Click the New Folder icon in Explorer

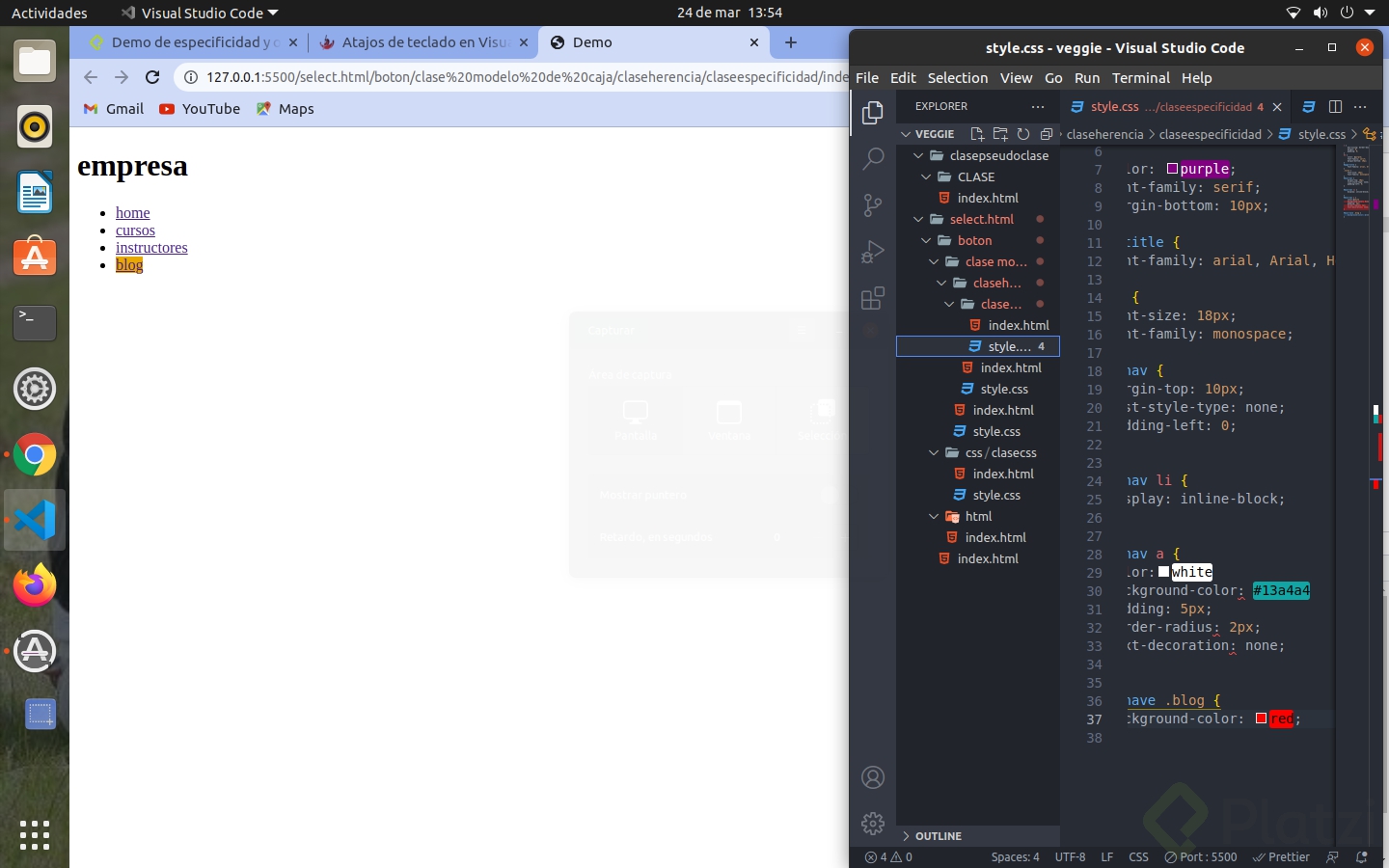(1000, 134)
